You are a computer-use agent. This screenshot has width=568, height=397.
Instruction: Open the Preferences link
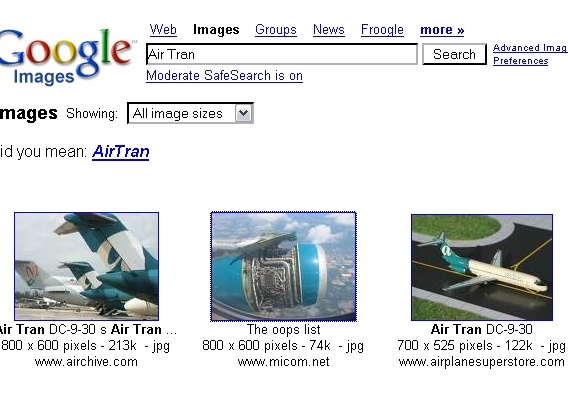point(521,60)
